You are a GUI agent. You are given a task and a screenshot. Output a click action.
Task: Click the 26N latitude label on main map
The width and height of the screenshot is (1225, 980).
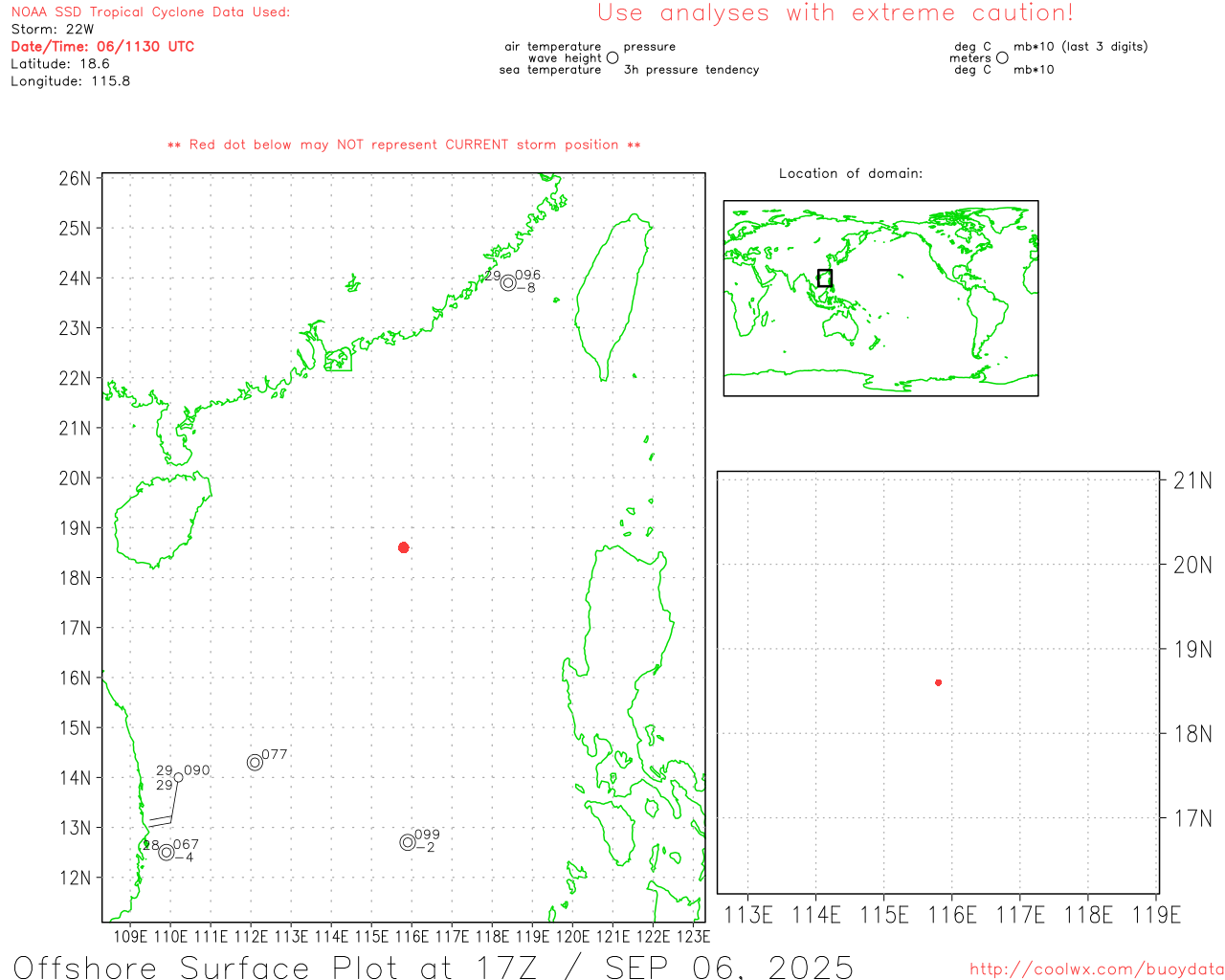click(x=76, y=179)
